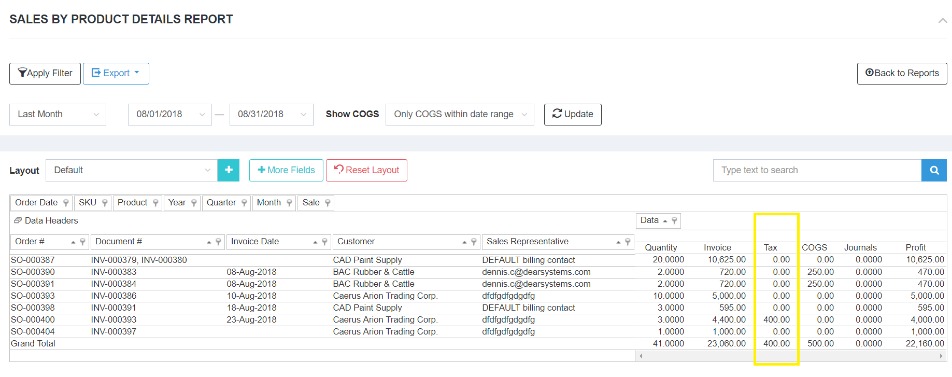Click filter pin icon on Data header

click(x=674, y=221)
